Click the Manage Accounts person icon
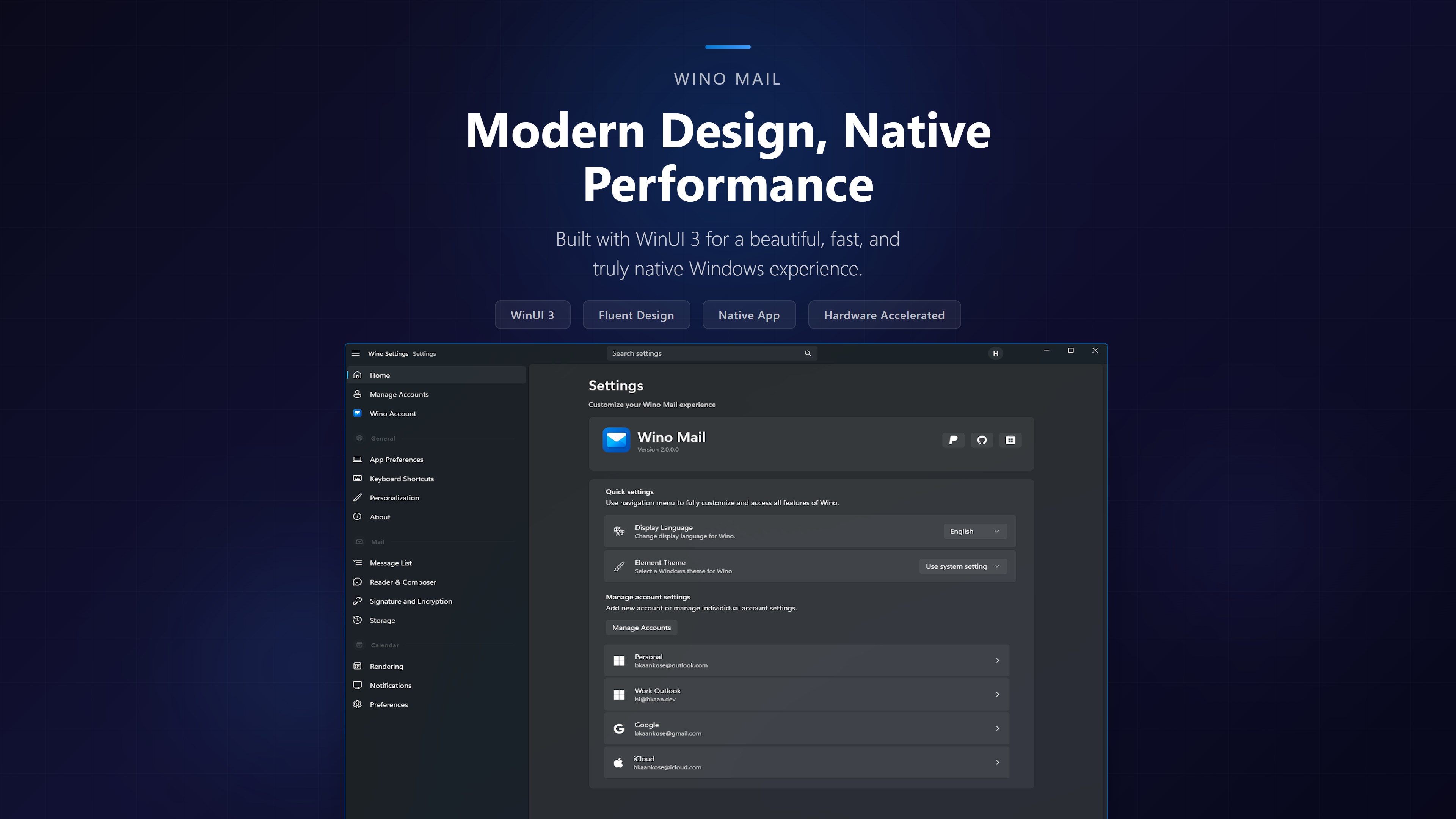 [x=357, y=394]
